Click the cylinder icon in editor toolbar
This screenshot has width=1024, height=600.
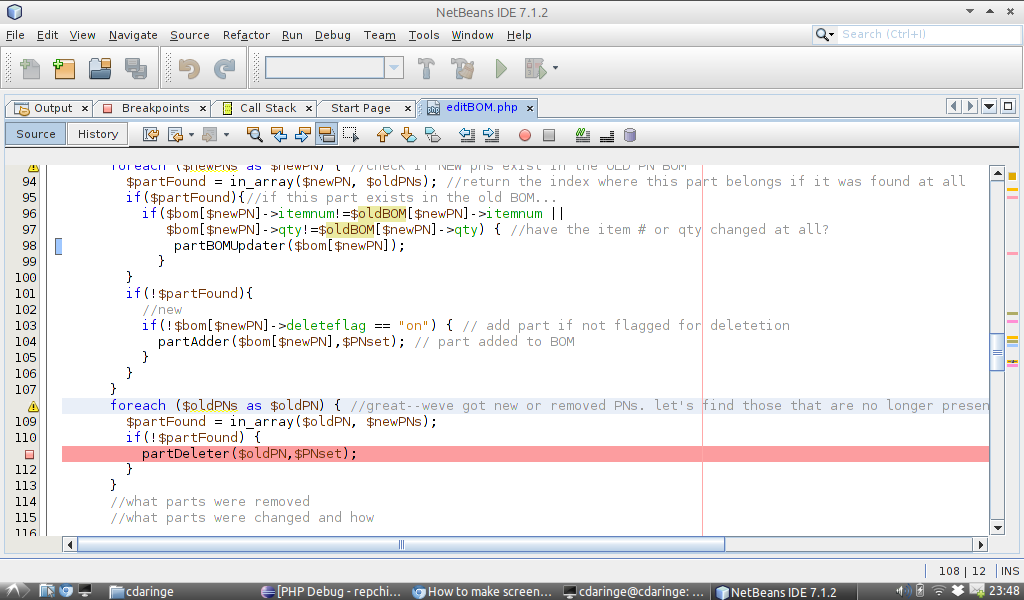[x=630, y=134]
